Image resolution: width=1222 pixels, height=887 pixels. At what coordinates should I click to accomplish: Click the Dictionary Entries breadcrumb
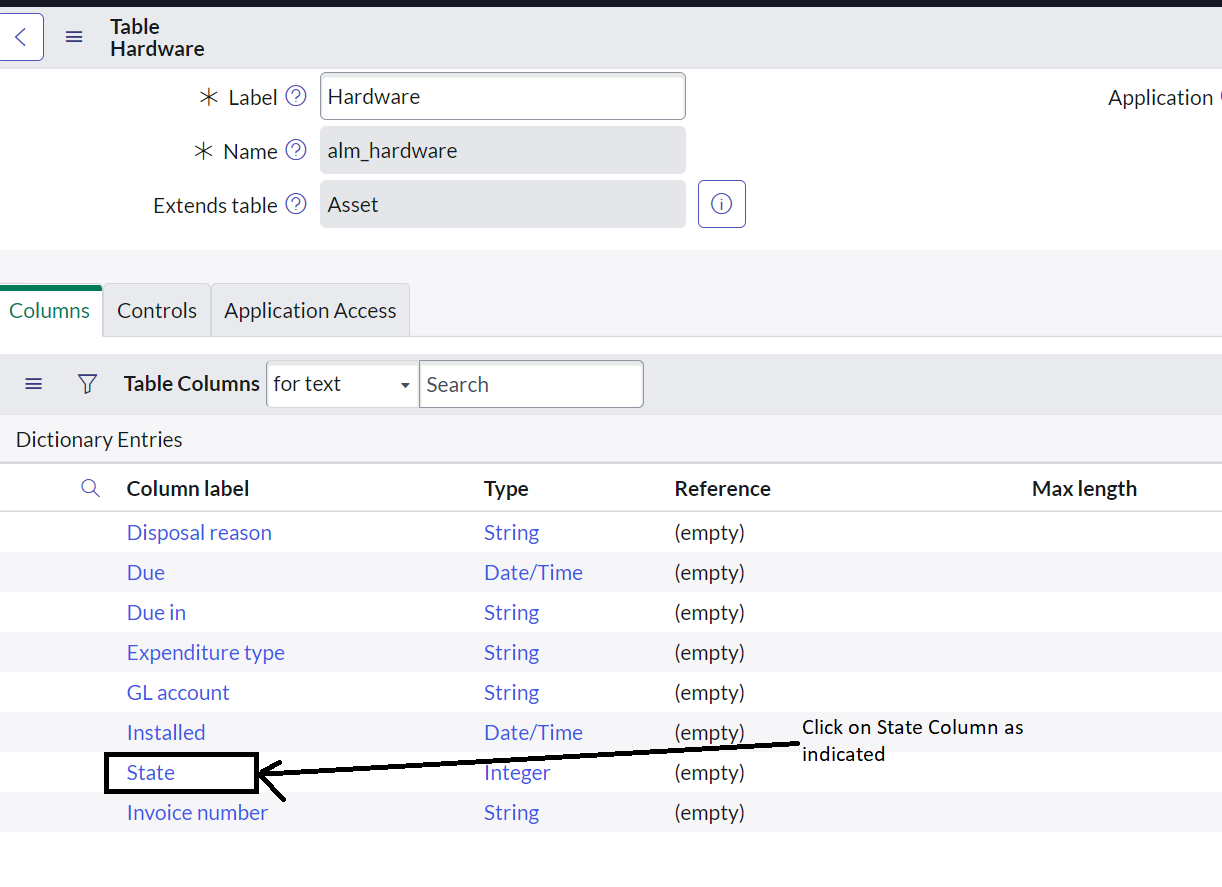click(x=99, y=440)
